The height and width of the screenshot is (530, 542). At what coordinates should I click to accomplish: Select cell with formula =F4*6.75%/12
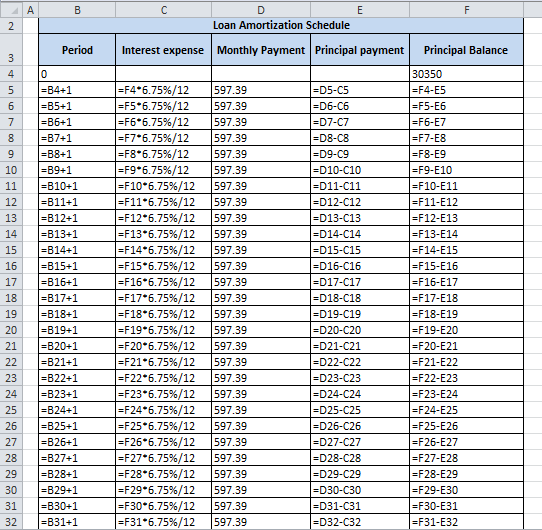coord(163,90)
